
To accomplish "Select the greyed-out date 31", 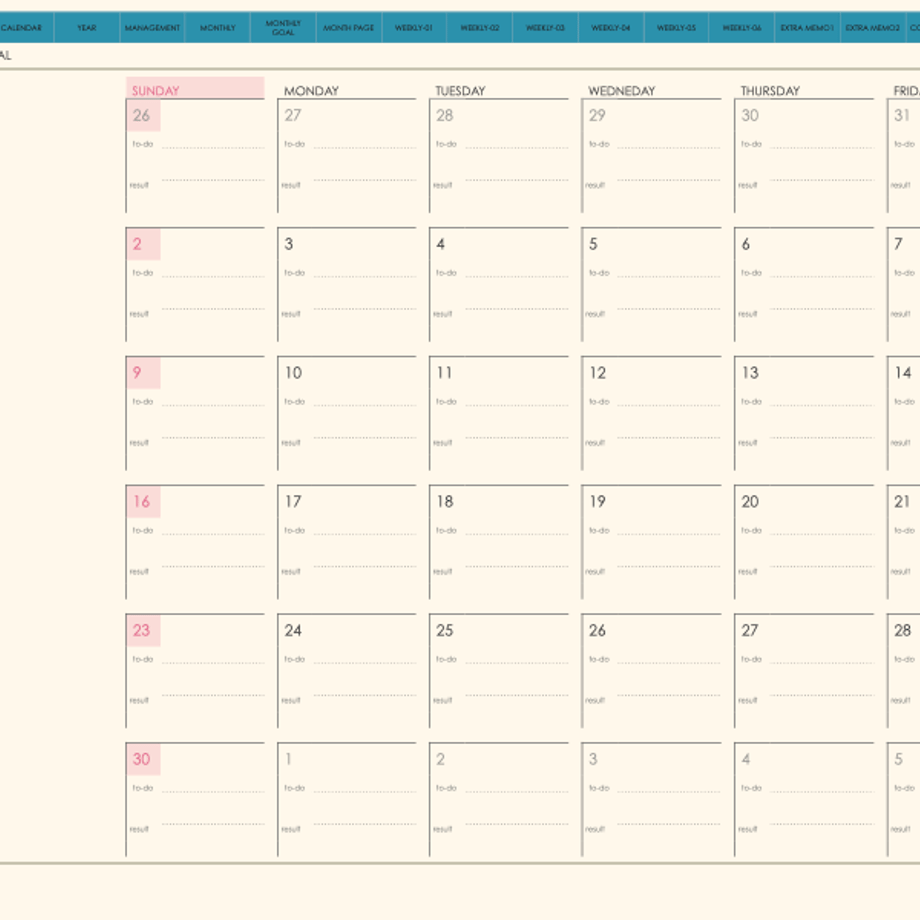I will click(x=902, y=116).
